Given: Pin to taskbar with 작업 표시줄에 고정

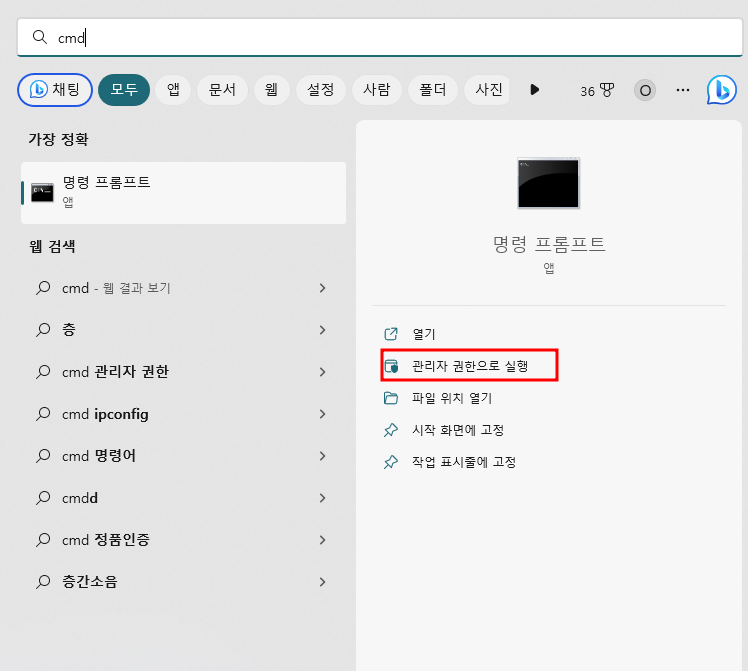Looking at the screenshot, I should click(x=464, y=462).
